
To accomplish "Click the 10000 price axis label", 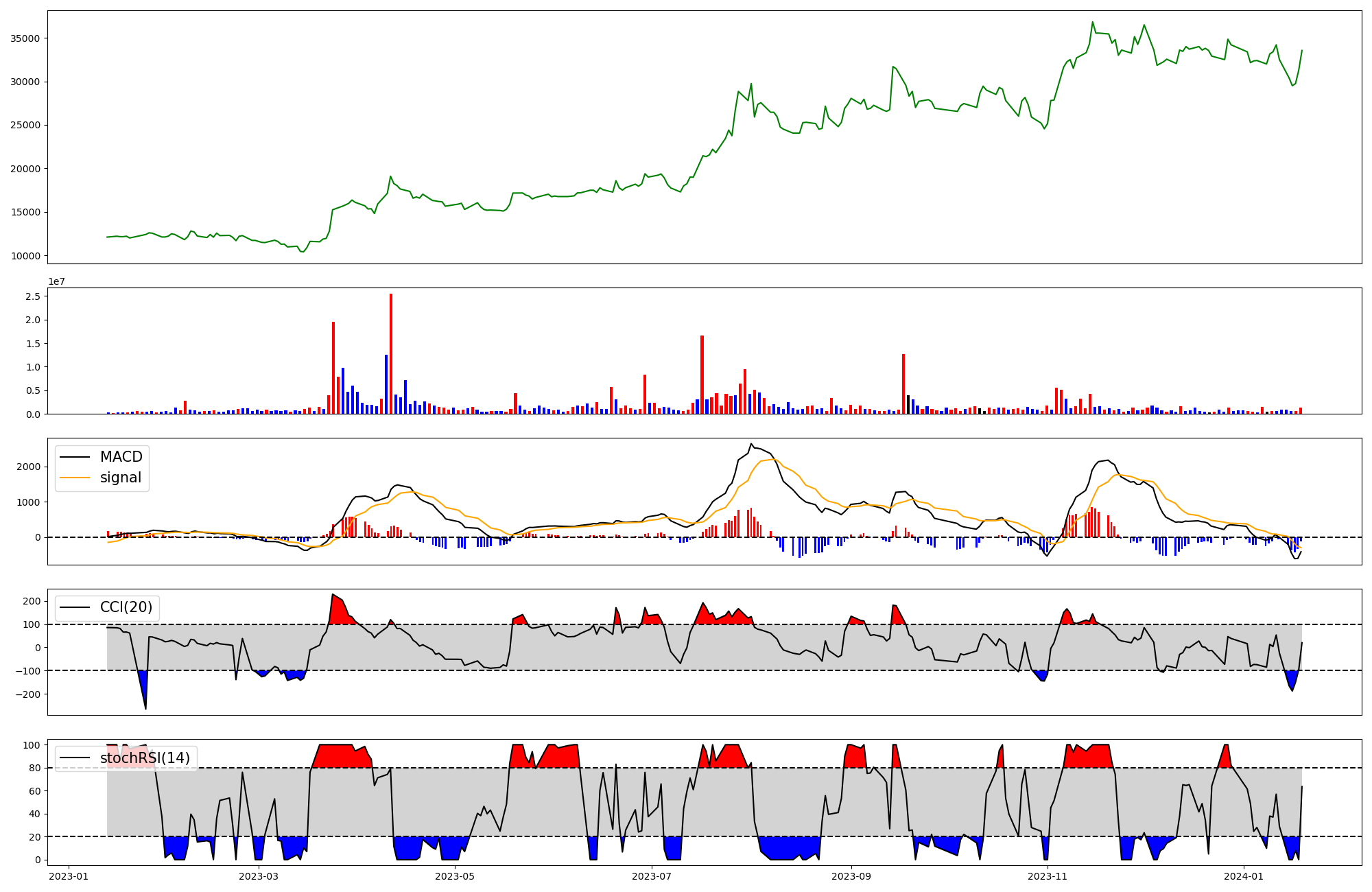I will (x=25, y=256).
